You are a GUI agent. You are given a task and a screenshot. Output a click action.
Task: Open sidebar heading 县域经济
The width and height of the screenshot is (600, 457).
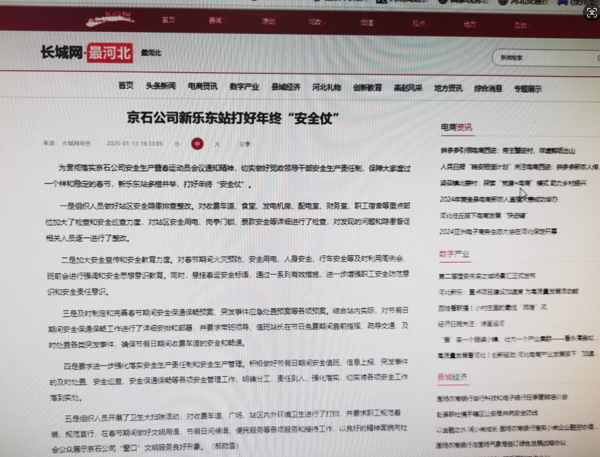pos(452,377)
